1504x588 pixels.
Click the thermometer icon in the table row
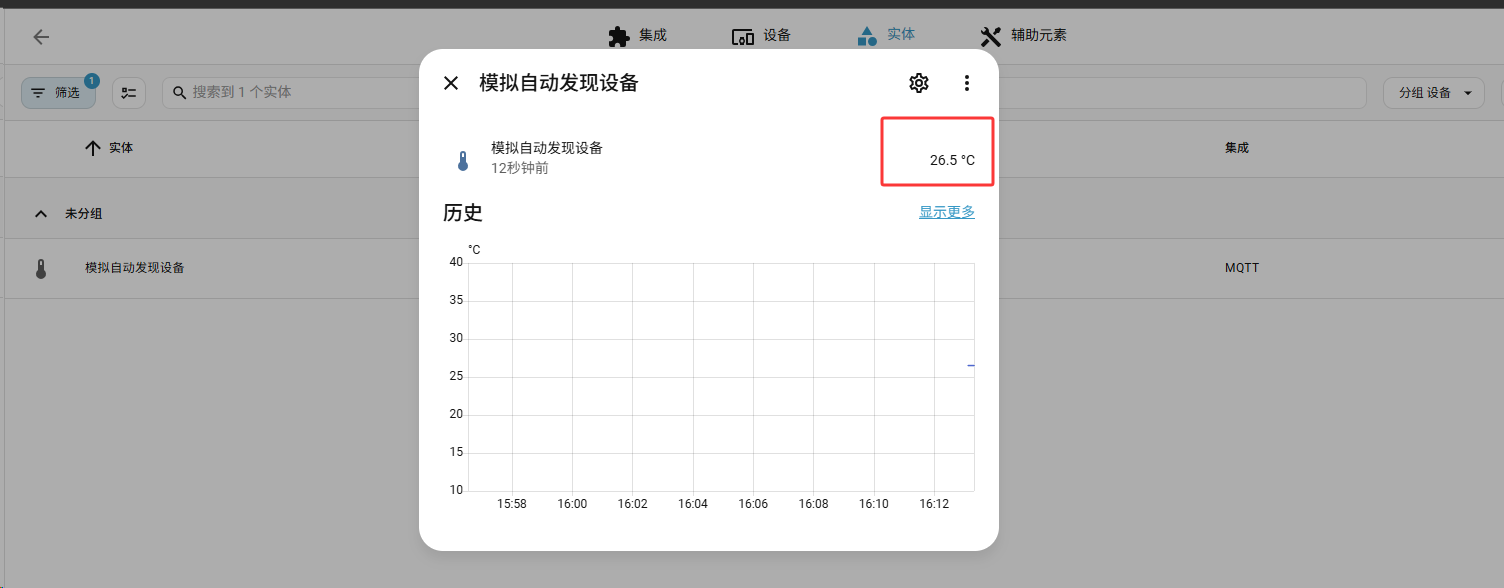(x=41, y=268)
